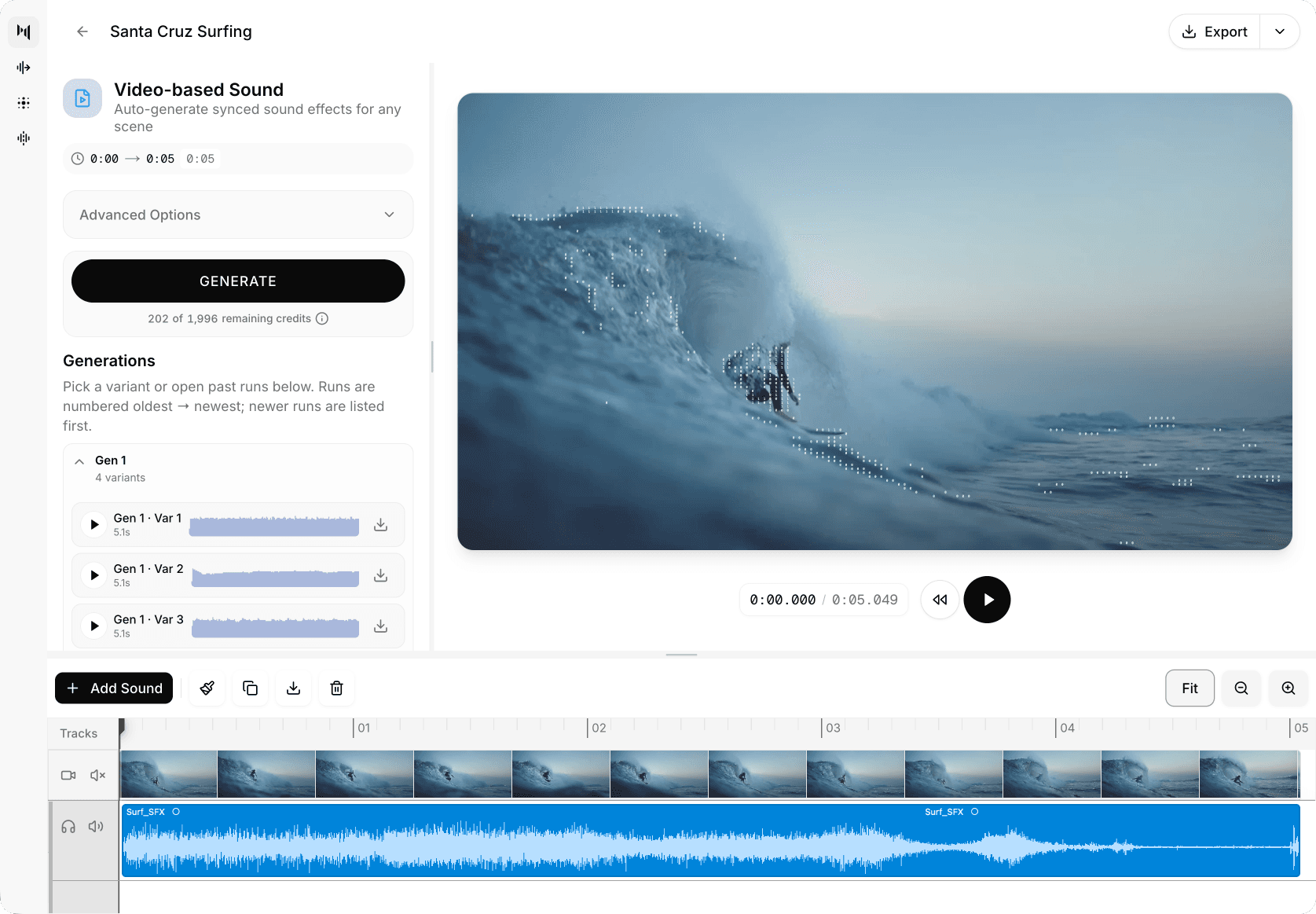Fit the timeline to view
1316x914 pixels.
pyautogui.click(x=1190, y=688)
